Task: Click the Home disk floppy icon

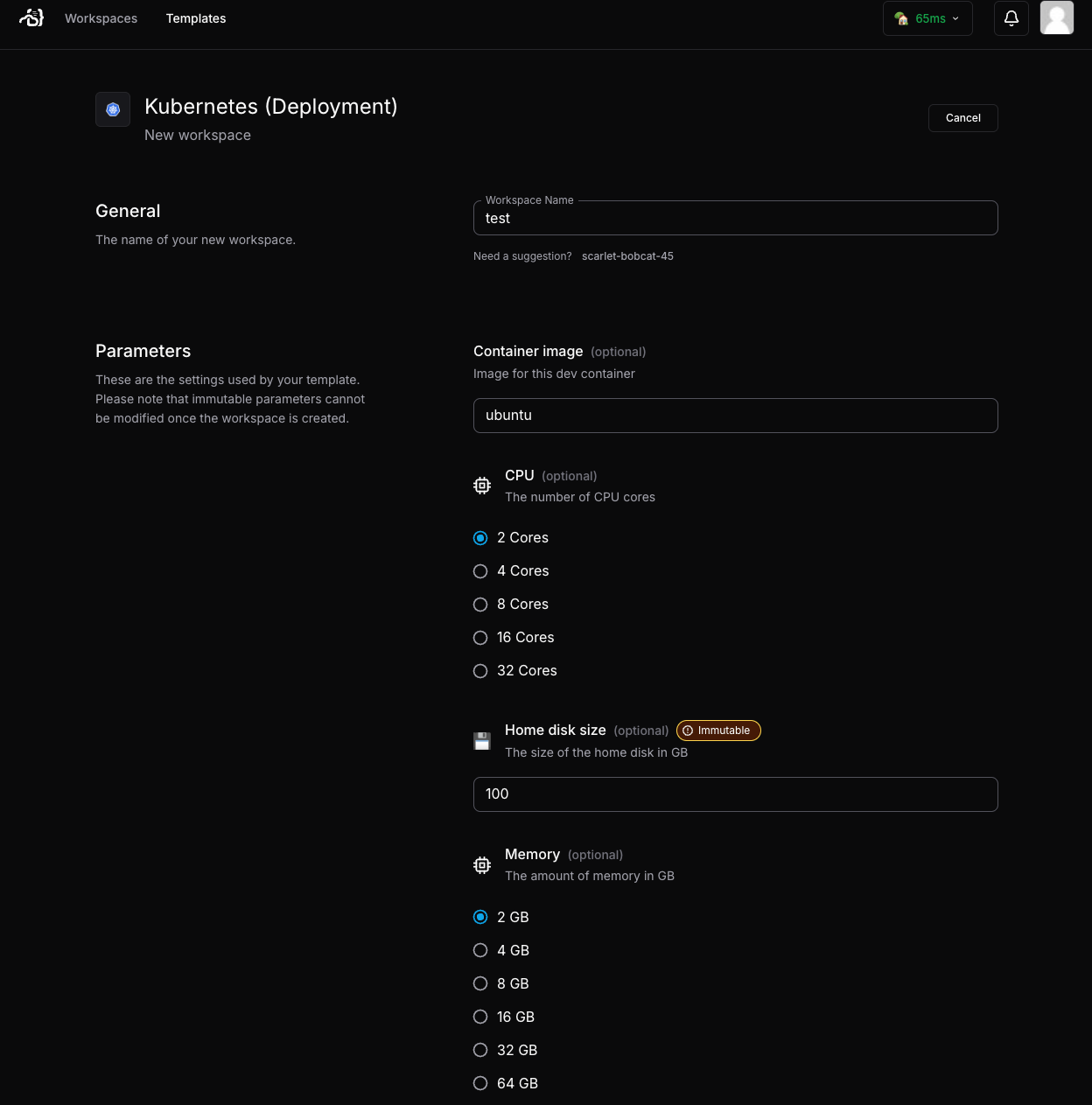Action: (482, 741)
